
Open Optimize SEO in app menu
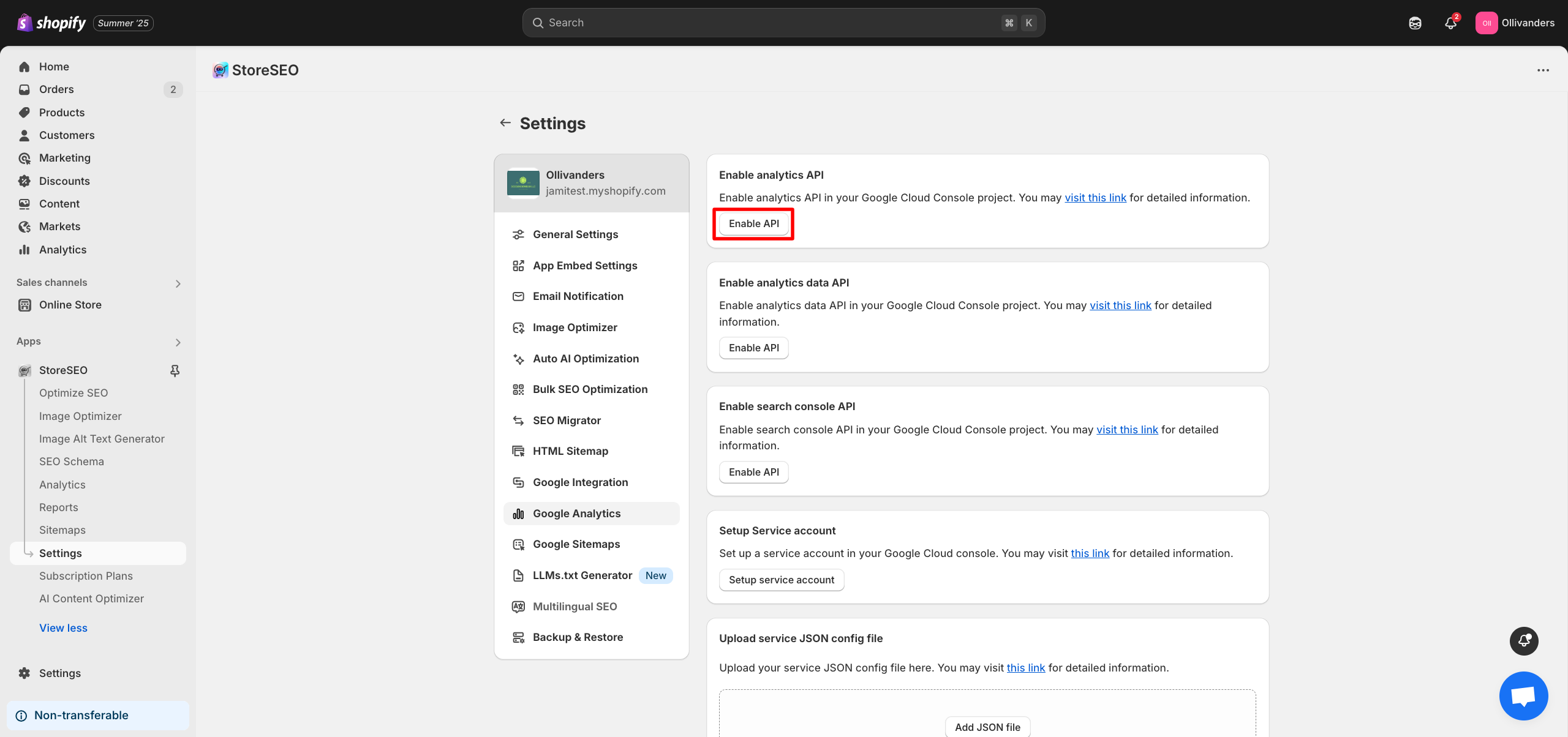pos(73,393)
